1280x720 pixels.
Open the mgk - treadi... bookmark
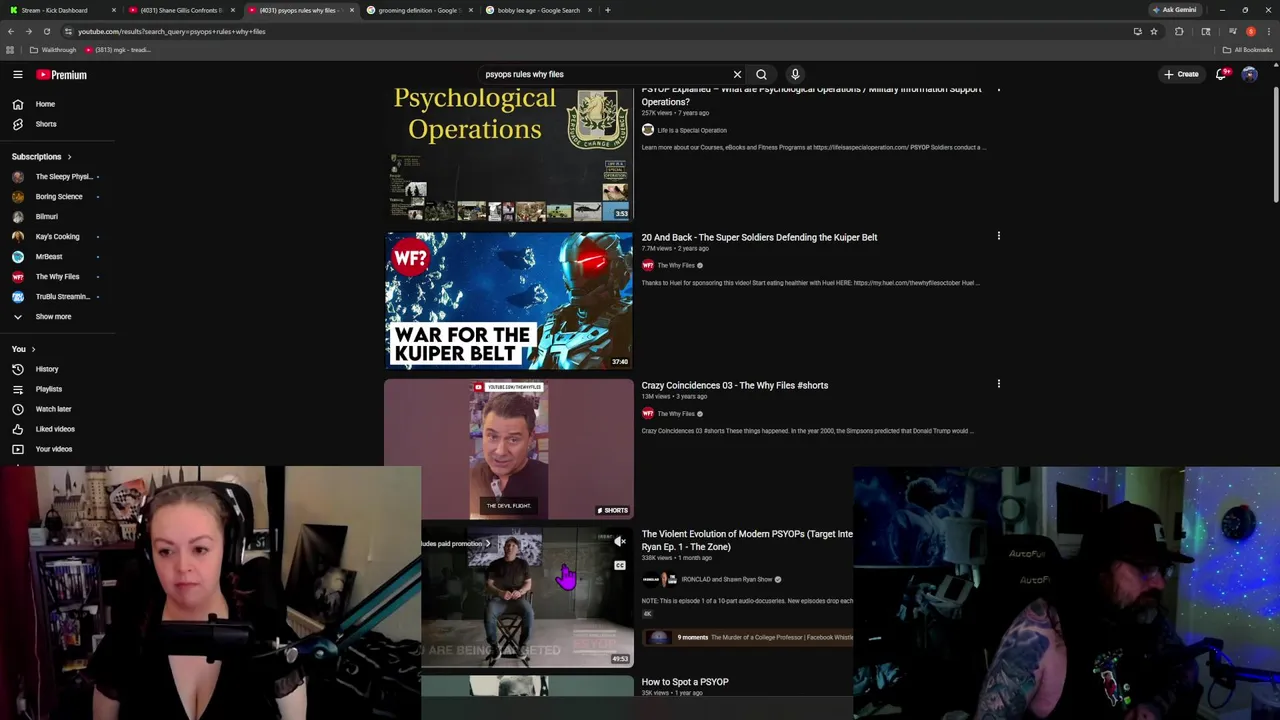coord(118,50)
